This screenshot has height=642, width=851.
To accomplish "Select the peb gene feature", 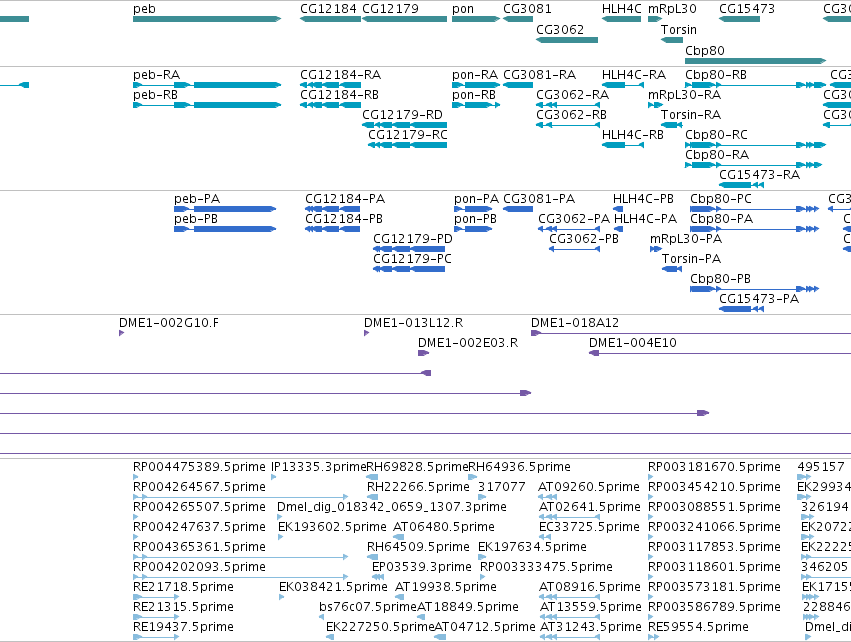I will click(207, 19).
